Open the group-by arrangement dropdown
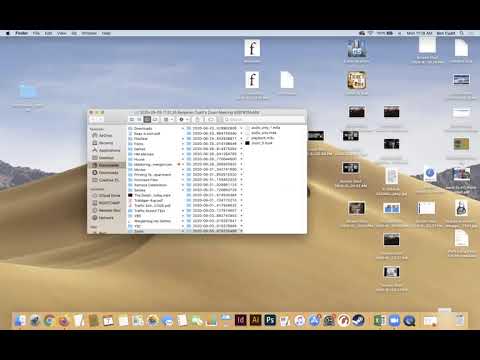This screenshot has width=480, height=360. pyautogui.click(x=168, y=119)
